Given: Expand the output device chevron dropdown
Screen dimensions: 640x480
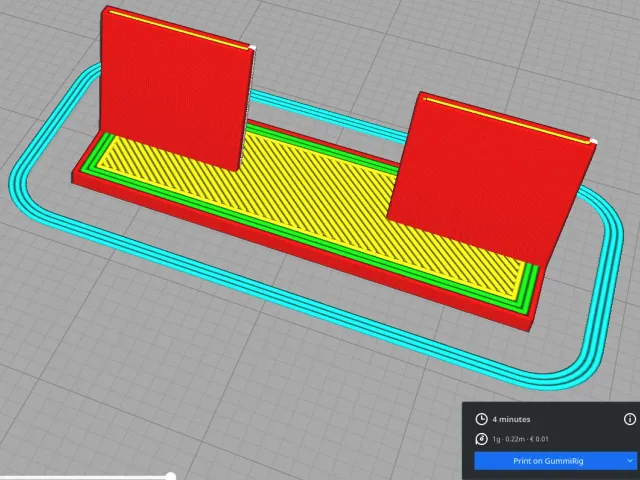Looking at the screenshot, I should 631,461.
